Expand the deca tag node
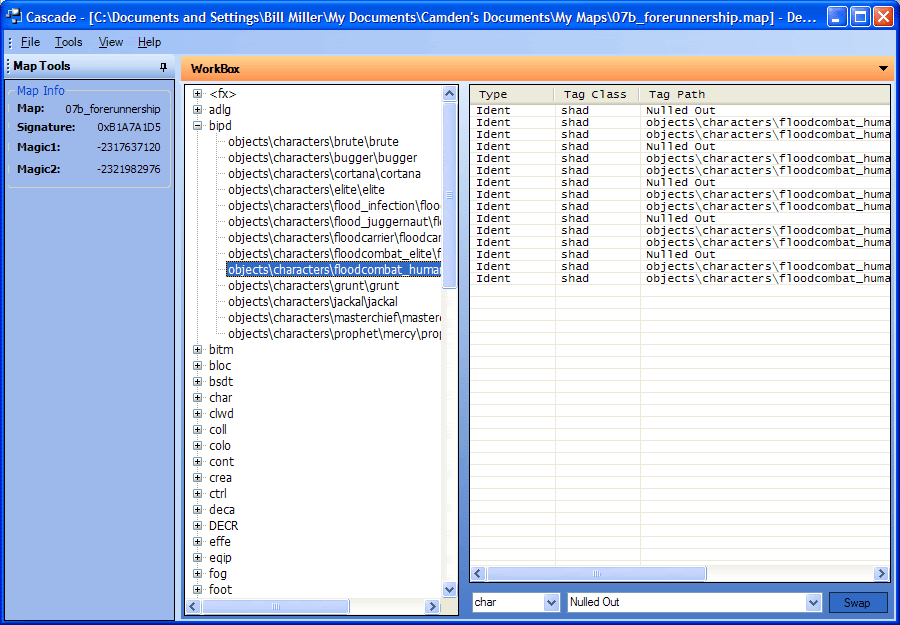Image resolution: width=900 pixels, height=625 pixels. tap(197, 510)
